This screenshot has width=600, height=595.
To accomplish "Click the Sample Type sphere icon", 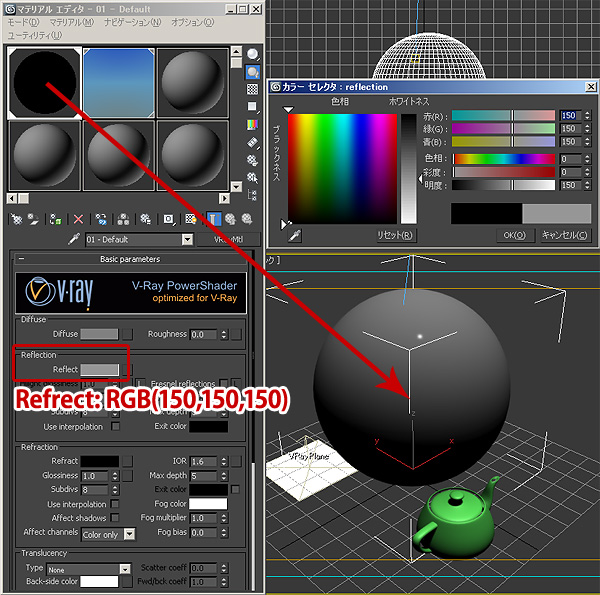I will click(x=253, y=55).
